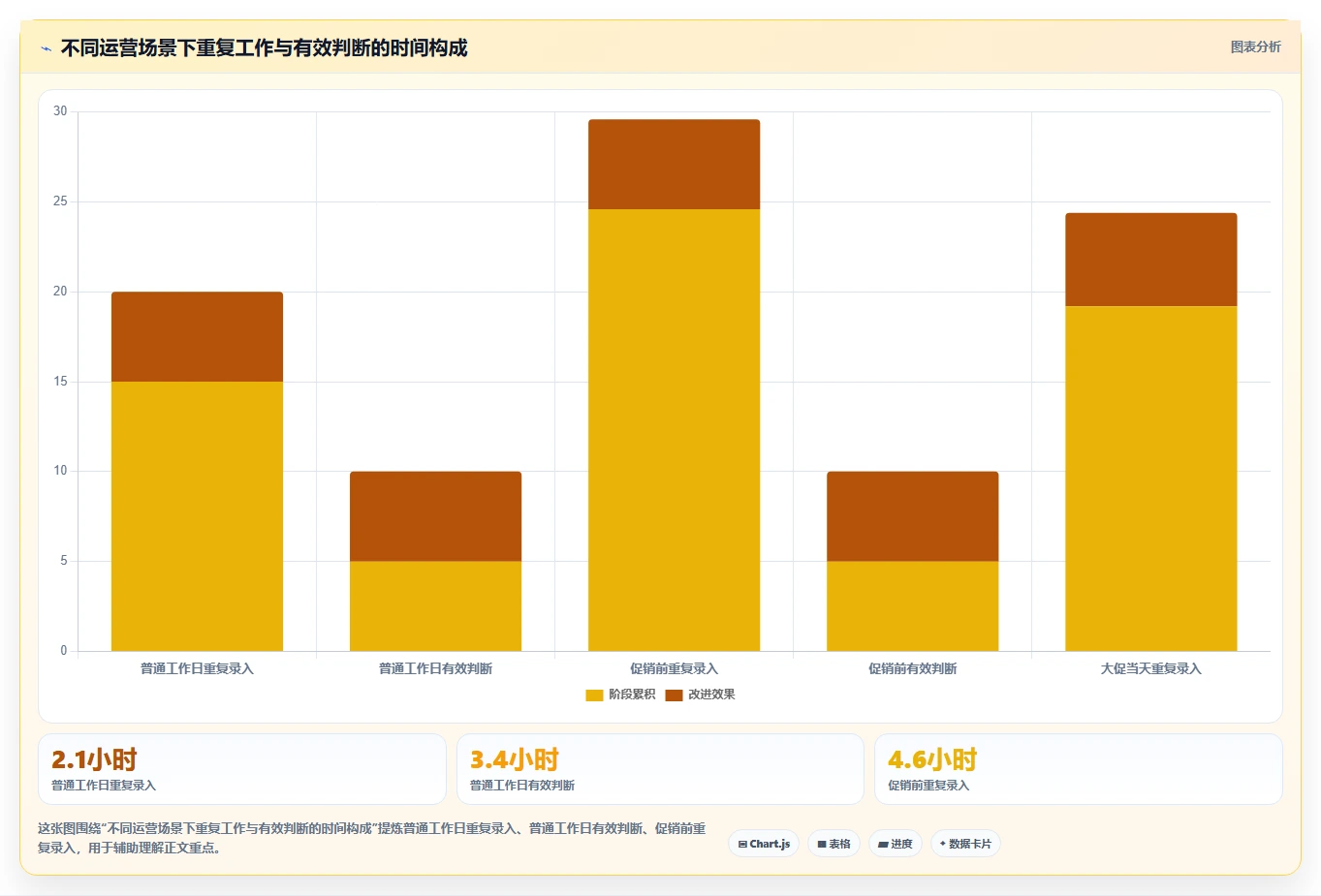Select the 进度 tag pill

coord(896,844)
